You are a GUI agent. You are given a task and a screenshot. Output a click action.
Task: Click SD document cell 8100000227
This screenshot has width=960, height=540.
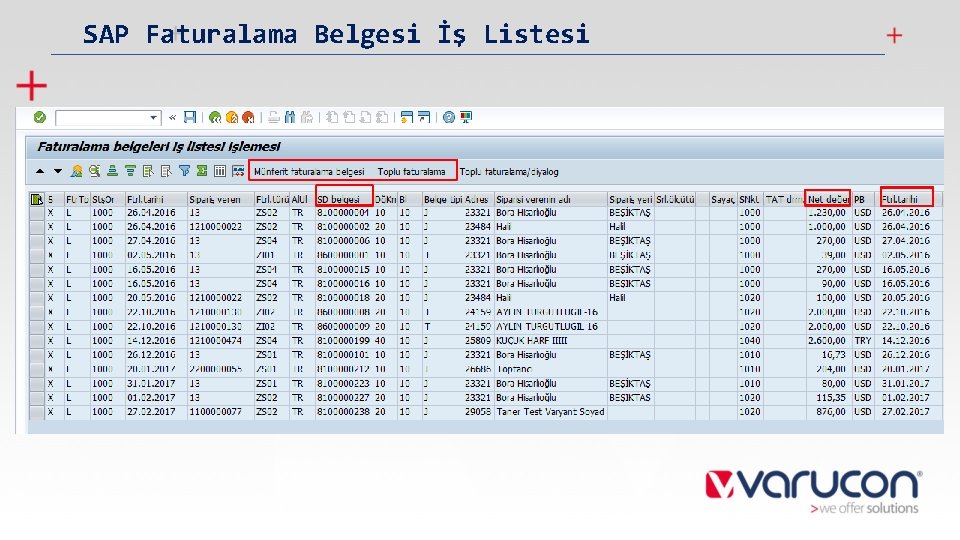click(343, 397)
